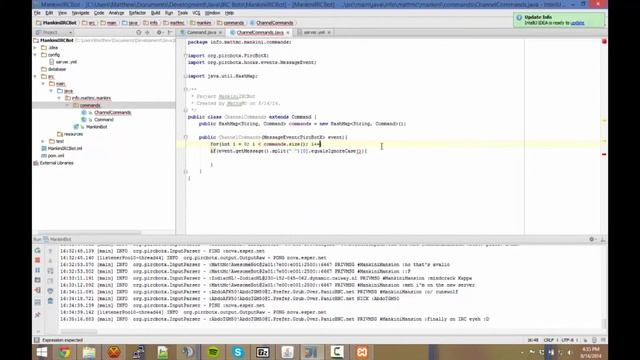Hide the Run tool window

click(602, 239)
